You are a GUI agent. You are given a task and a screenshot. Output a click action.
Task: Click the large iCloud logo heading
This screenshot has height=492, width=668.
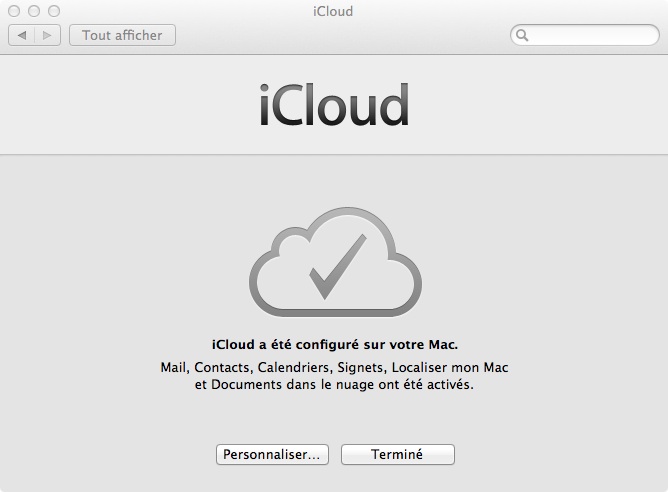pyautogui.click(x=334, y=104)
